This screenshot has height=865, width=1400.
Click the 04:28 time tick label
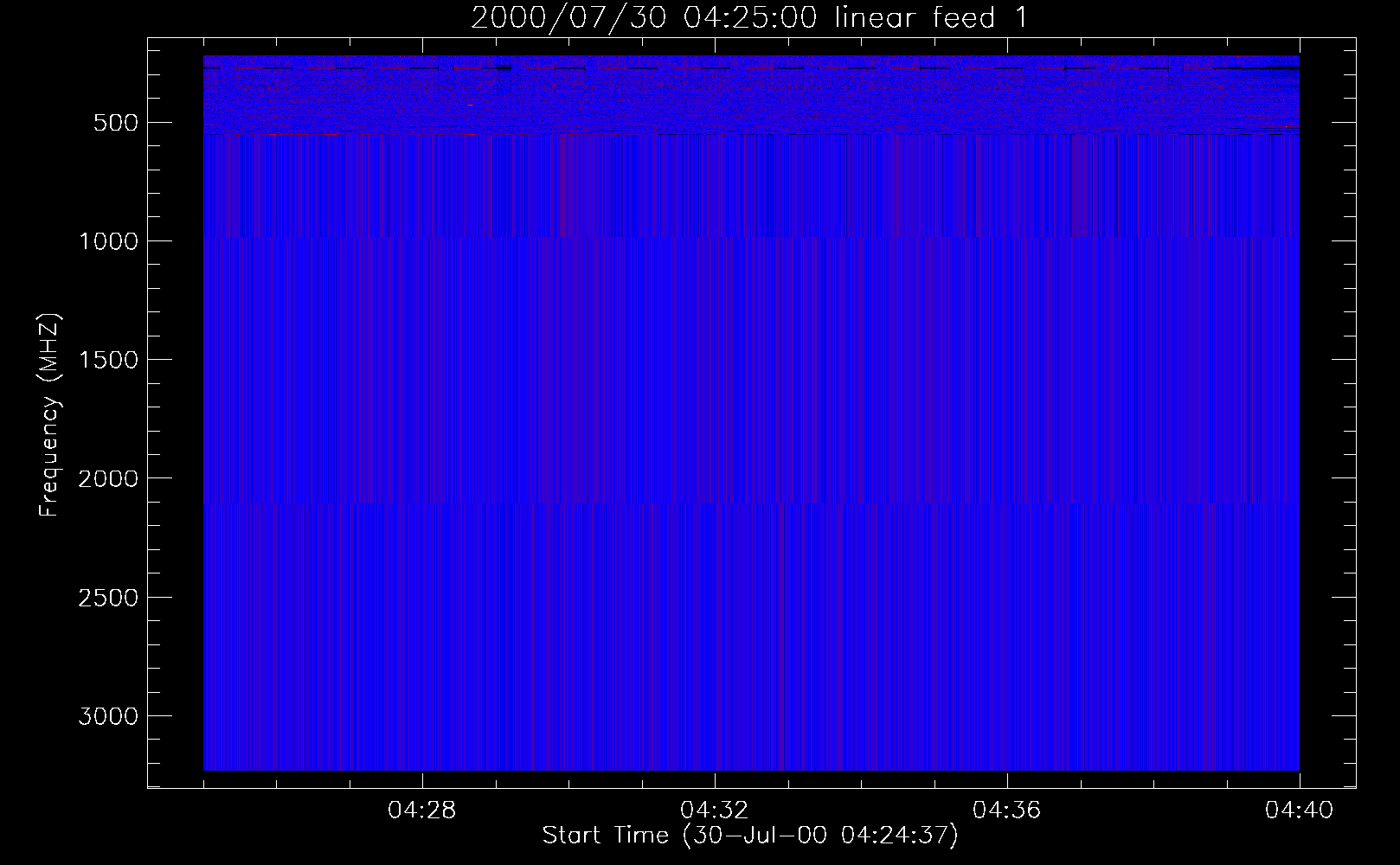click(x=422, y=811)
